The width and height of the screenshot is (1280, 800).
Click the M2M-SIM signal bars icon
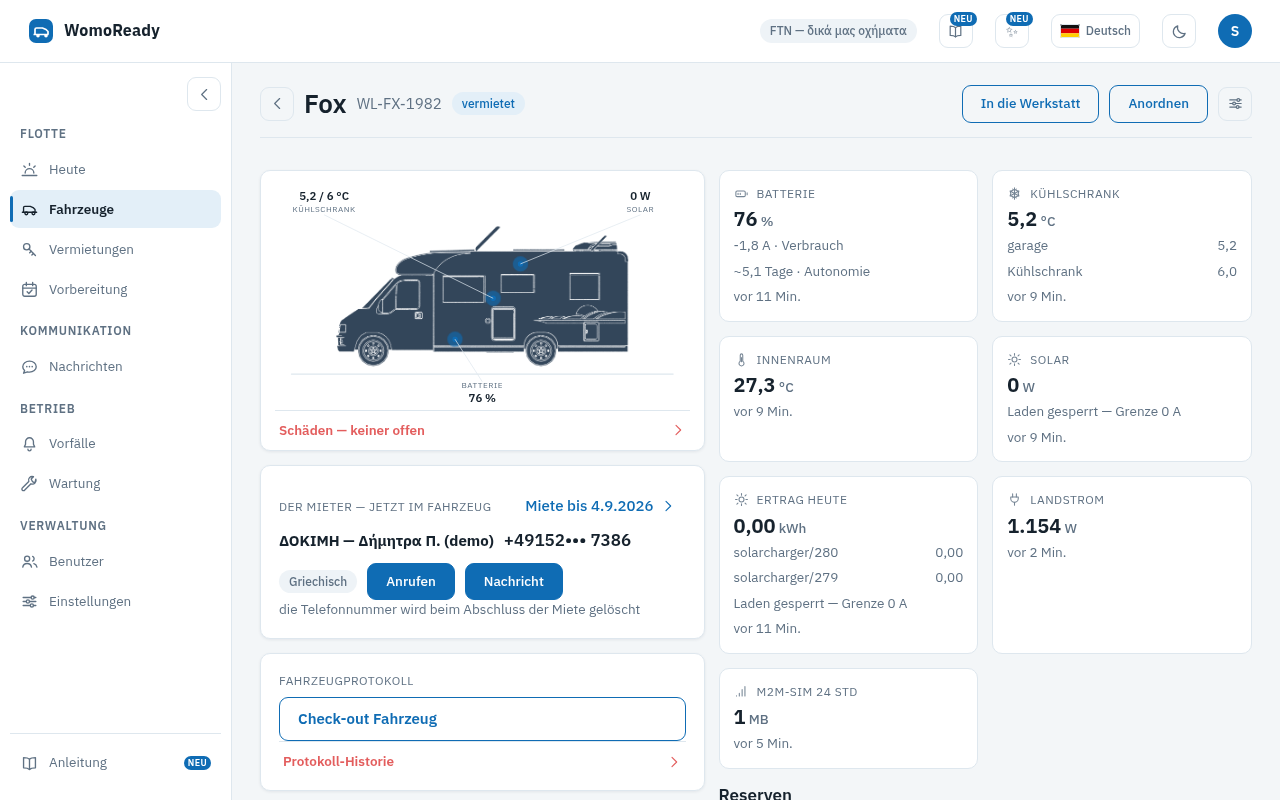[741, 692]
